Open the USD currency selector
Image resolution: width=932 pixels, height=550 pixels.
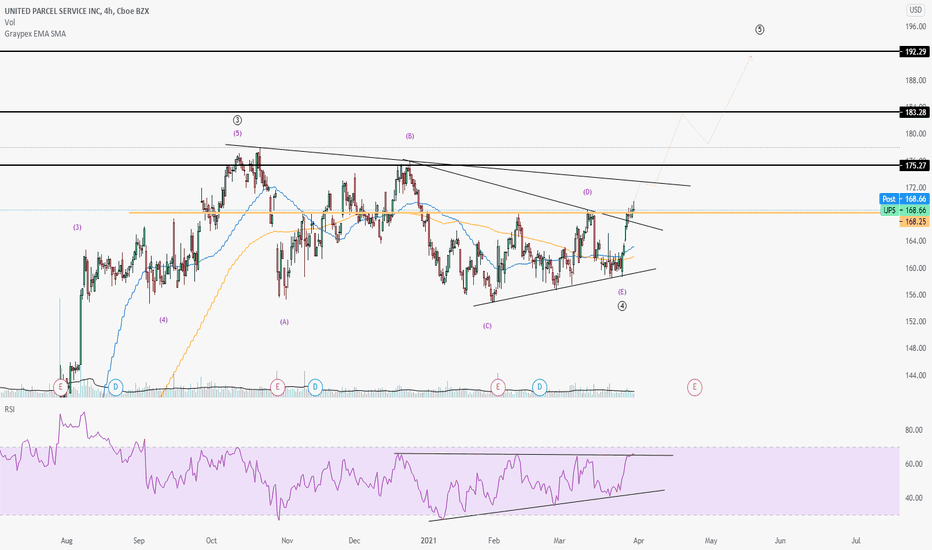tap(915, 10)
